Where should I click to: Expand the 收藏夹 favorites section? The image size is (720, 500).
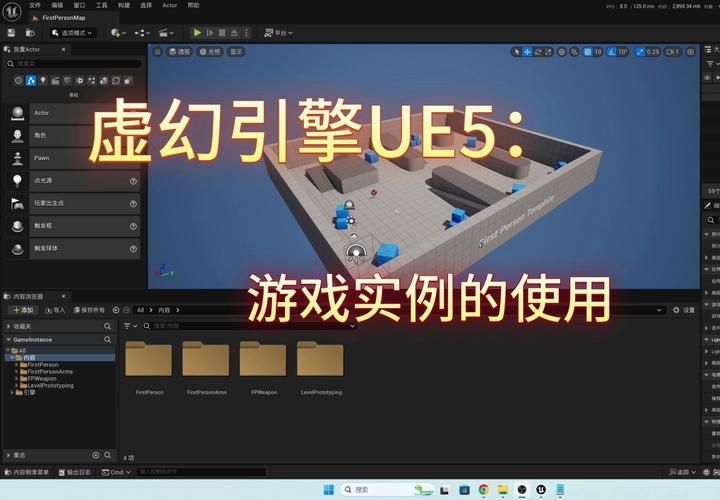tap(8, 326)
